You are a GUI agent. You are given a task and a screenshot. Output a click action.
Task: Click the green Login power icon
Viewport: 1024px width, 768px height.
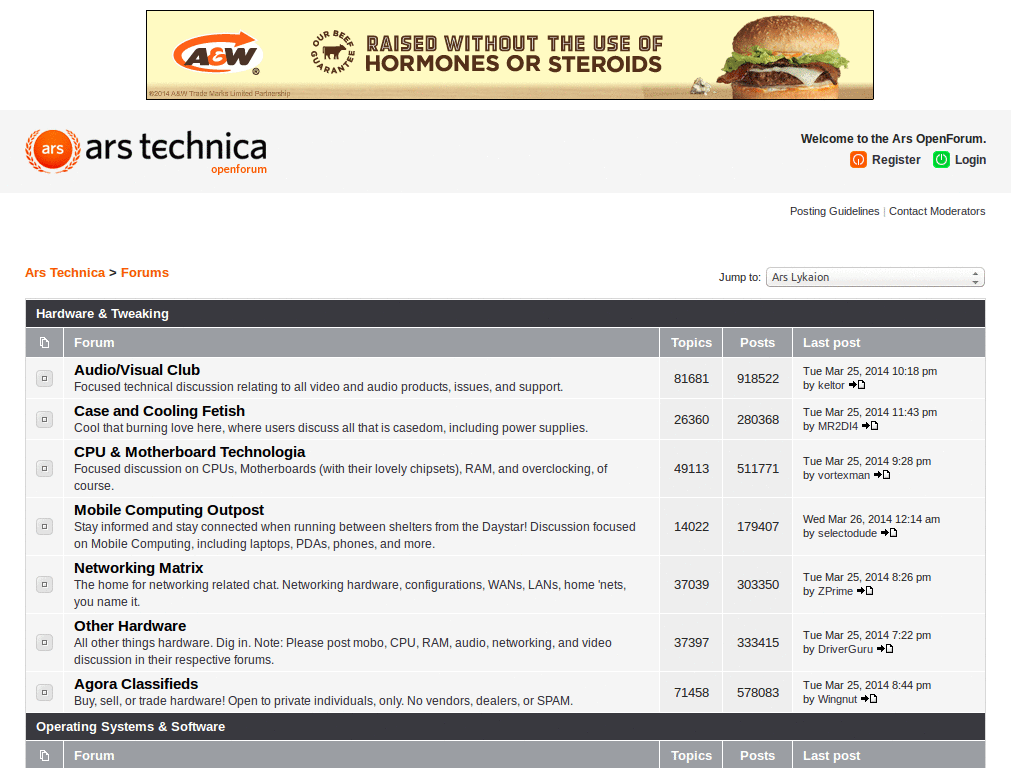click(941, 159)
